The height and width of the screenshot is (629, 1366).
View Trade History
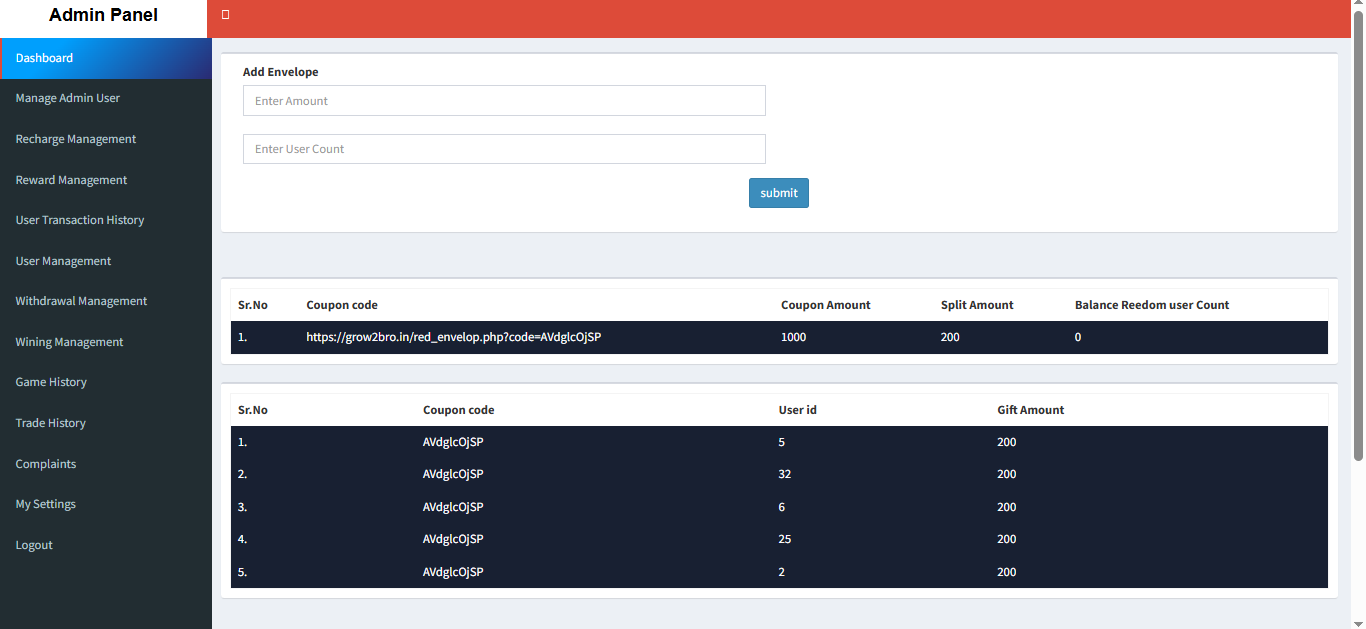tap(51, 423)
